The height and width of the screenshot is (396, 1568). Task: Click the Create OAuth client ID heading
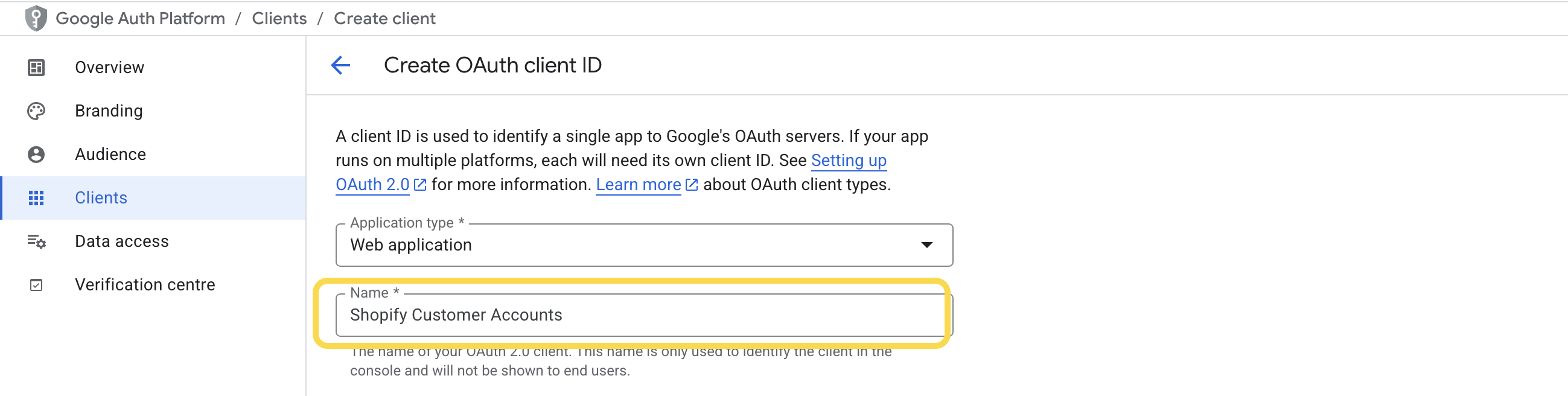pos(492,65)
